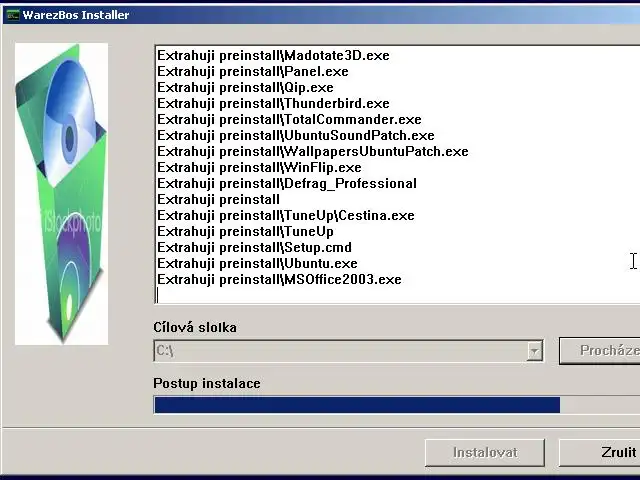Open the Cílová složka C:\ dropdown arrow
This screenshot has width=640, height=480.
(534, 351)
